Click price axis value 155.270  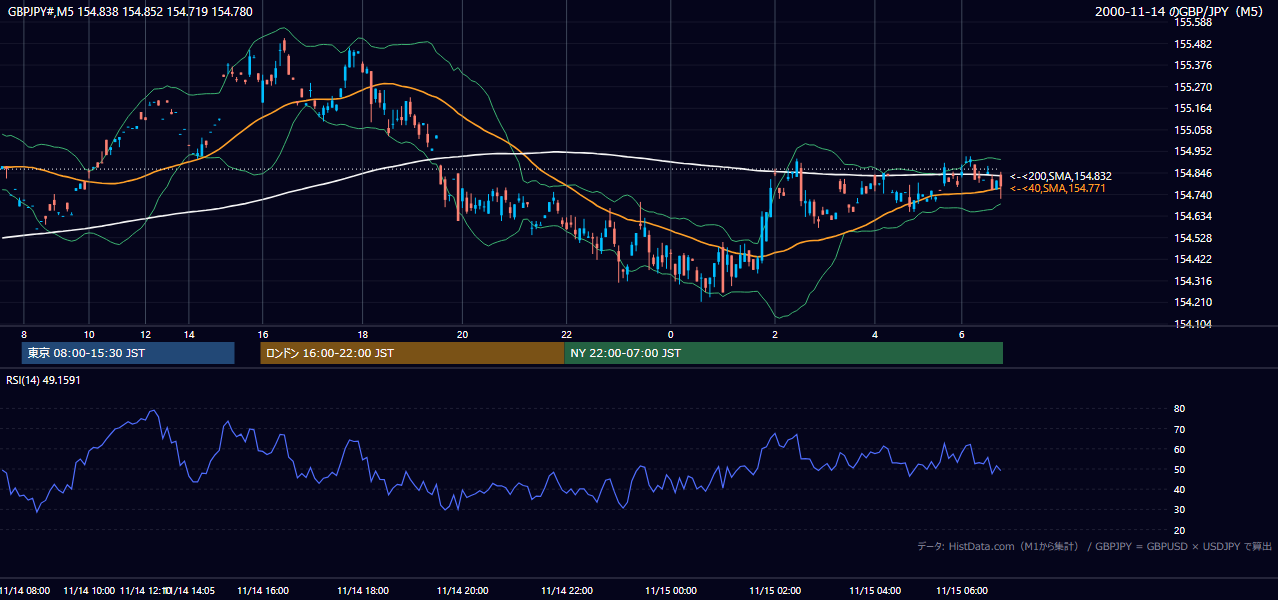point(1192,87)
